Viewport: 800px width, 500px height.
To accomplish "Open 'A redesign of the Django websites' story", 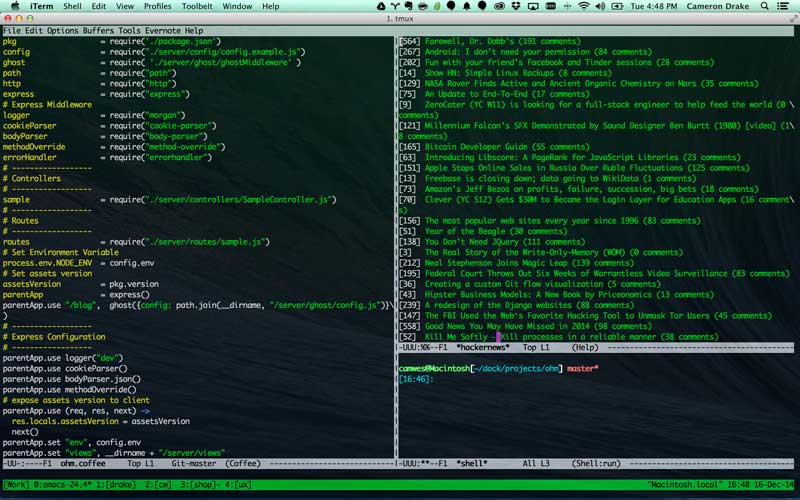I will pyautogui.click(x=529, y=305).
